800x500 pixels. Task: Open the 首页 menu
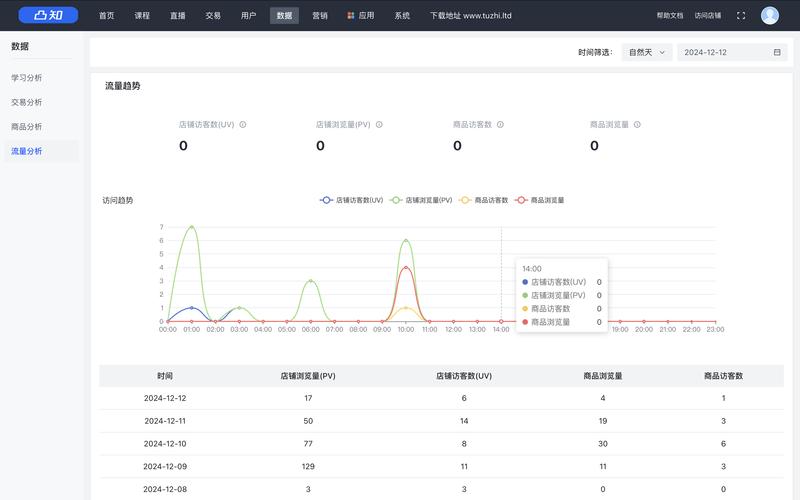coord(107,15)
